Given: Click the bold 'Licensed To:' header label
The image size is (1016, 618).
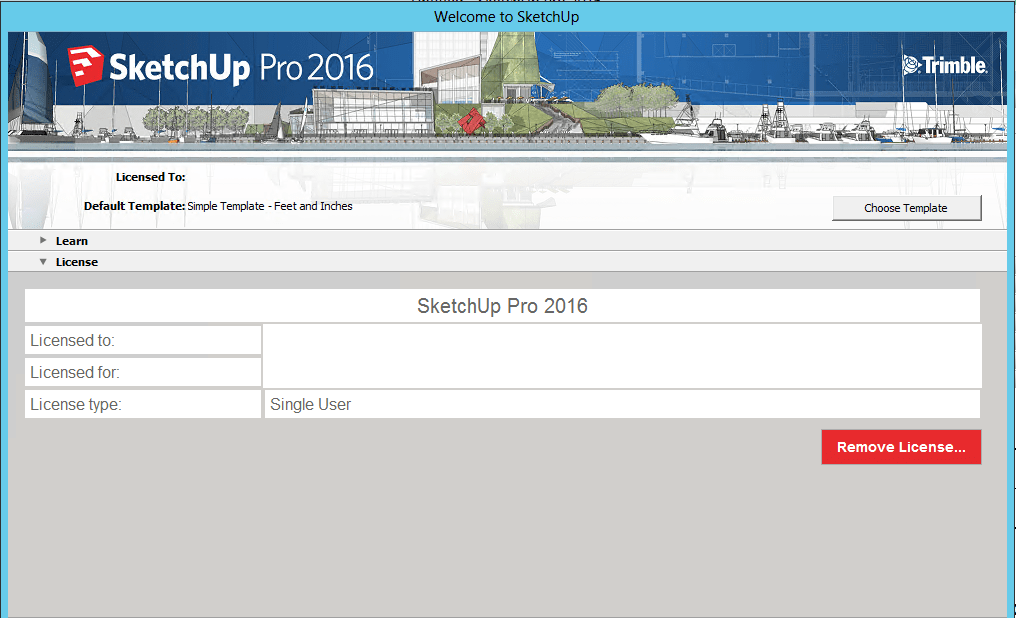Looking at the screenshot, I should point(150,177).
